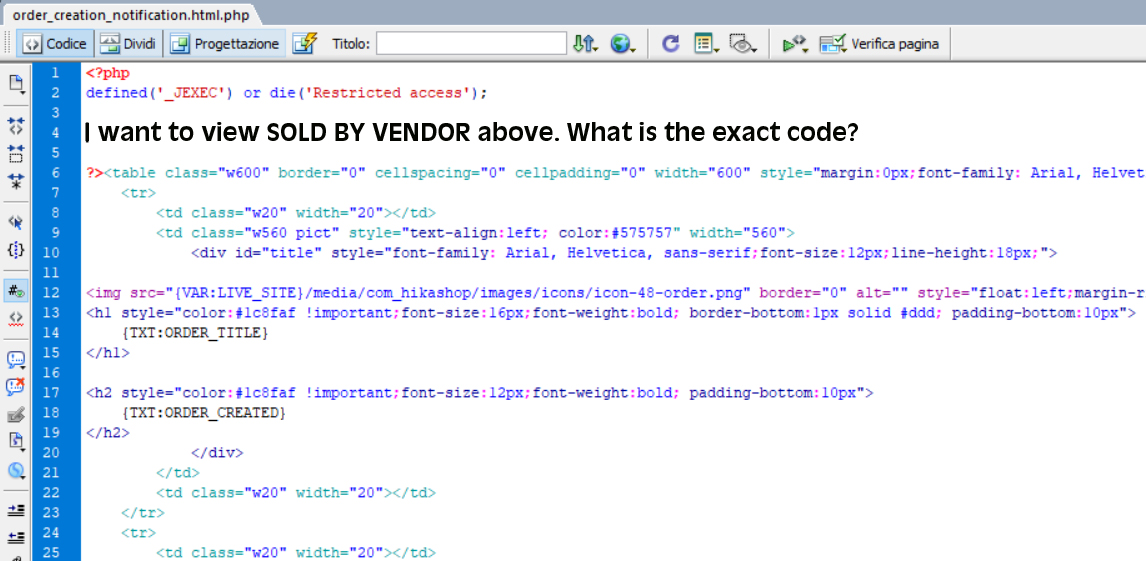This screenshot has height=561, width=1146.
Task: Click the div id="title" line
Action: click(x=625, y=253)
